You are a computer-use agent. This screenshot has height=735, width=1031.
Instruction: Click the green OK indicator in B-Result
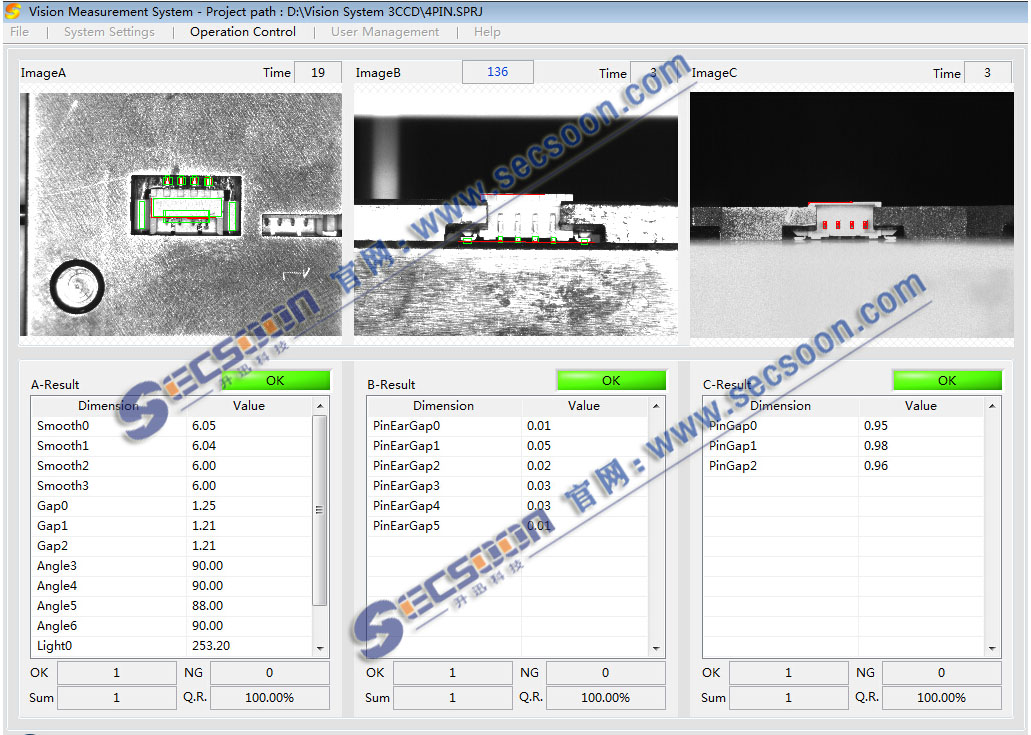611,381
